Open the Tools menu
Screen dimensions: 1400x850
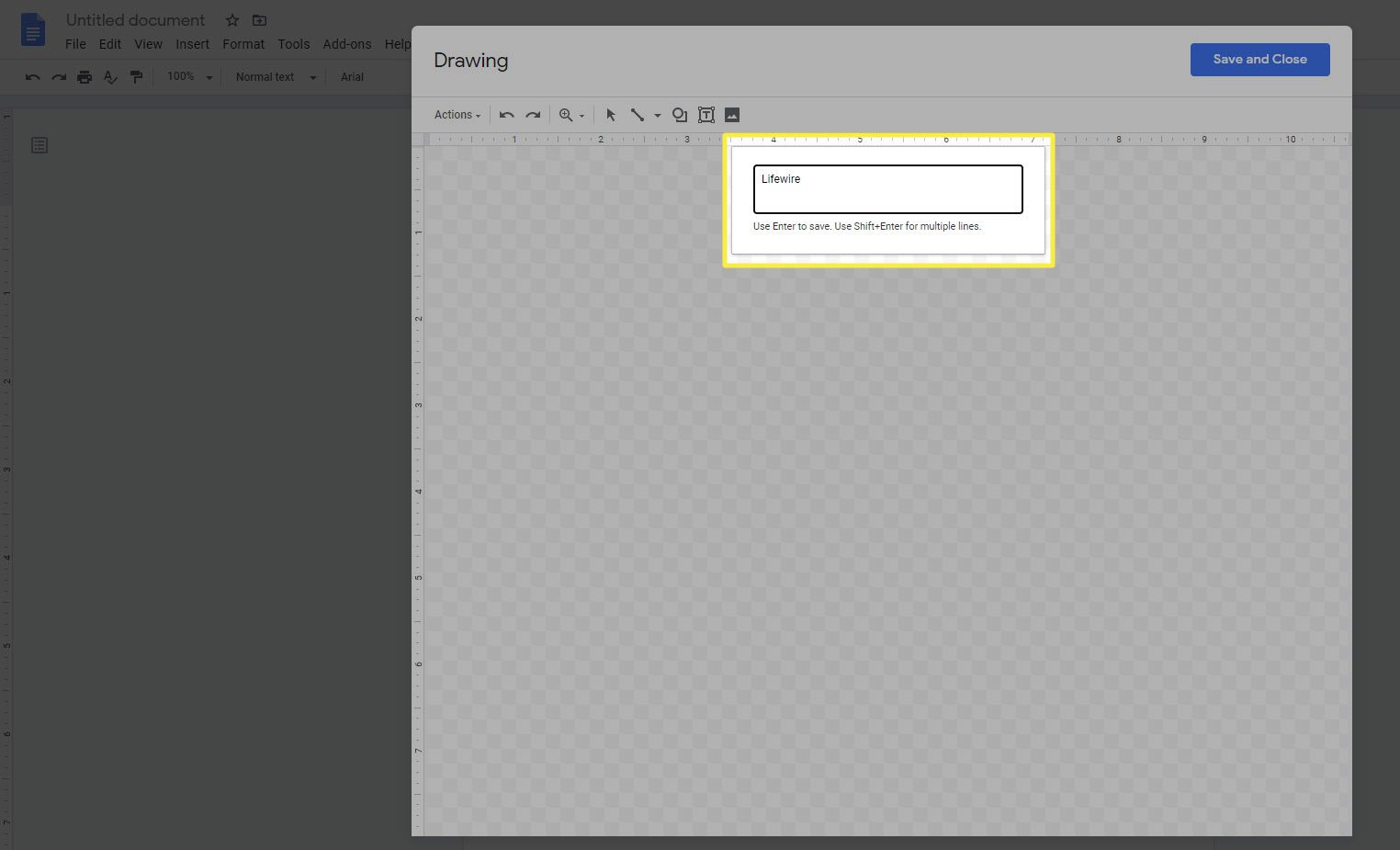click(x=294, y=44)
